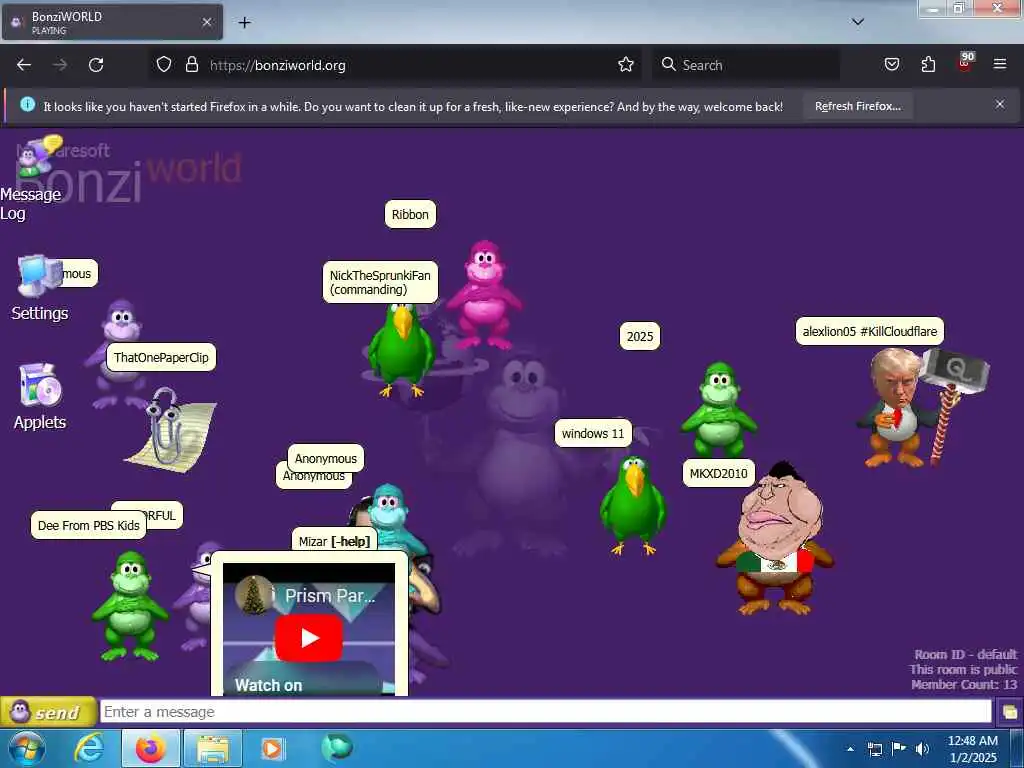Click the network tray icon

(x=875, y=749)
